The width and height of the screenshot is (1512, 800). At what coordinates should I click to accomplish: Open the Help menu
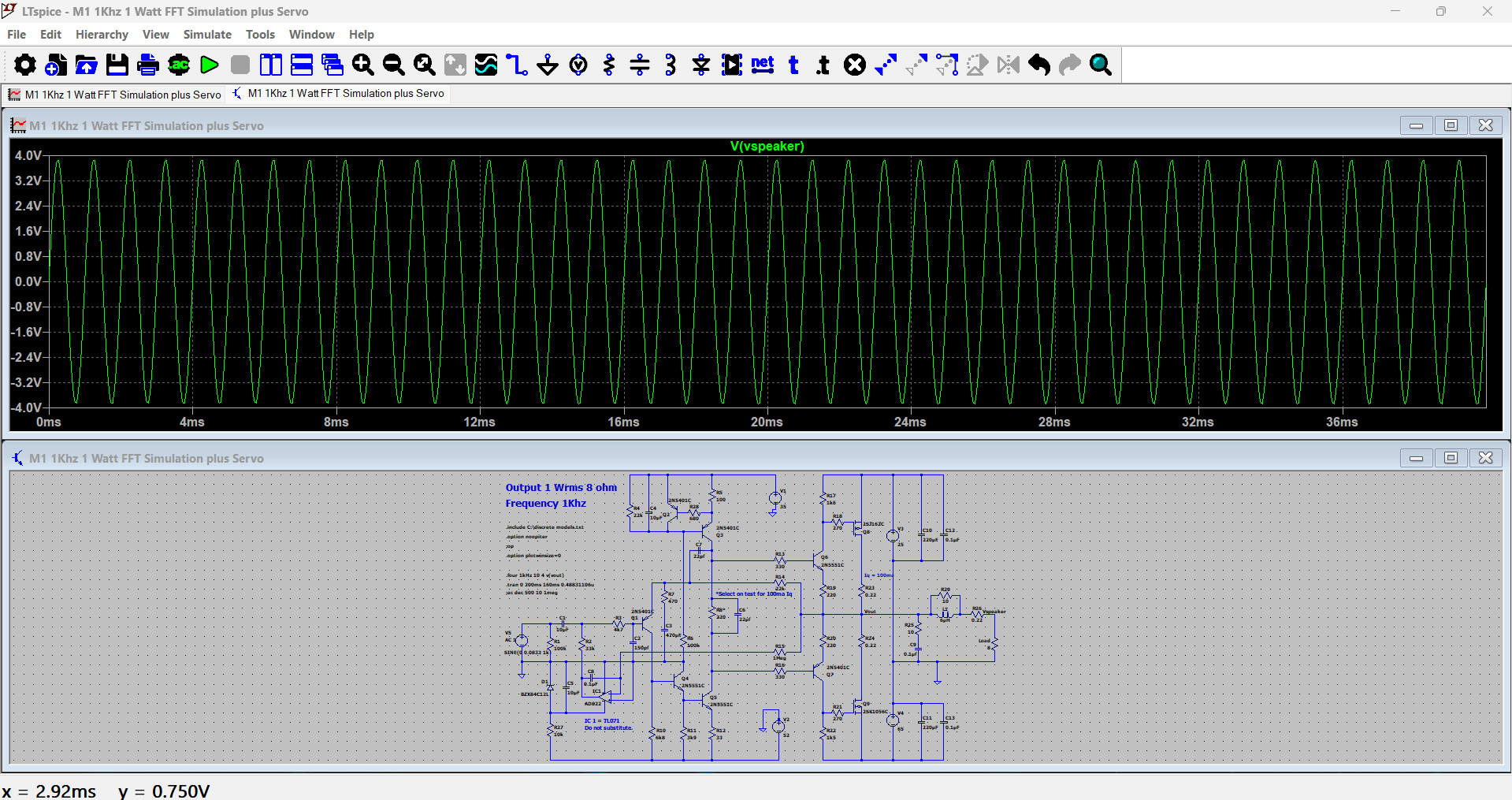[362, 35]
